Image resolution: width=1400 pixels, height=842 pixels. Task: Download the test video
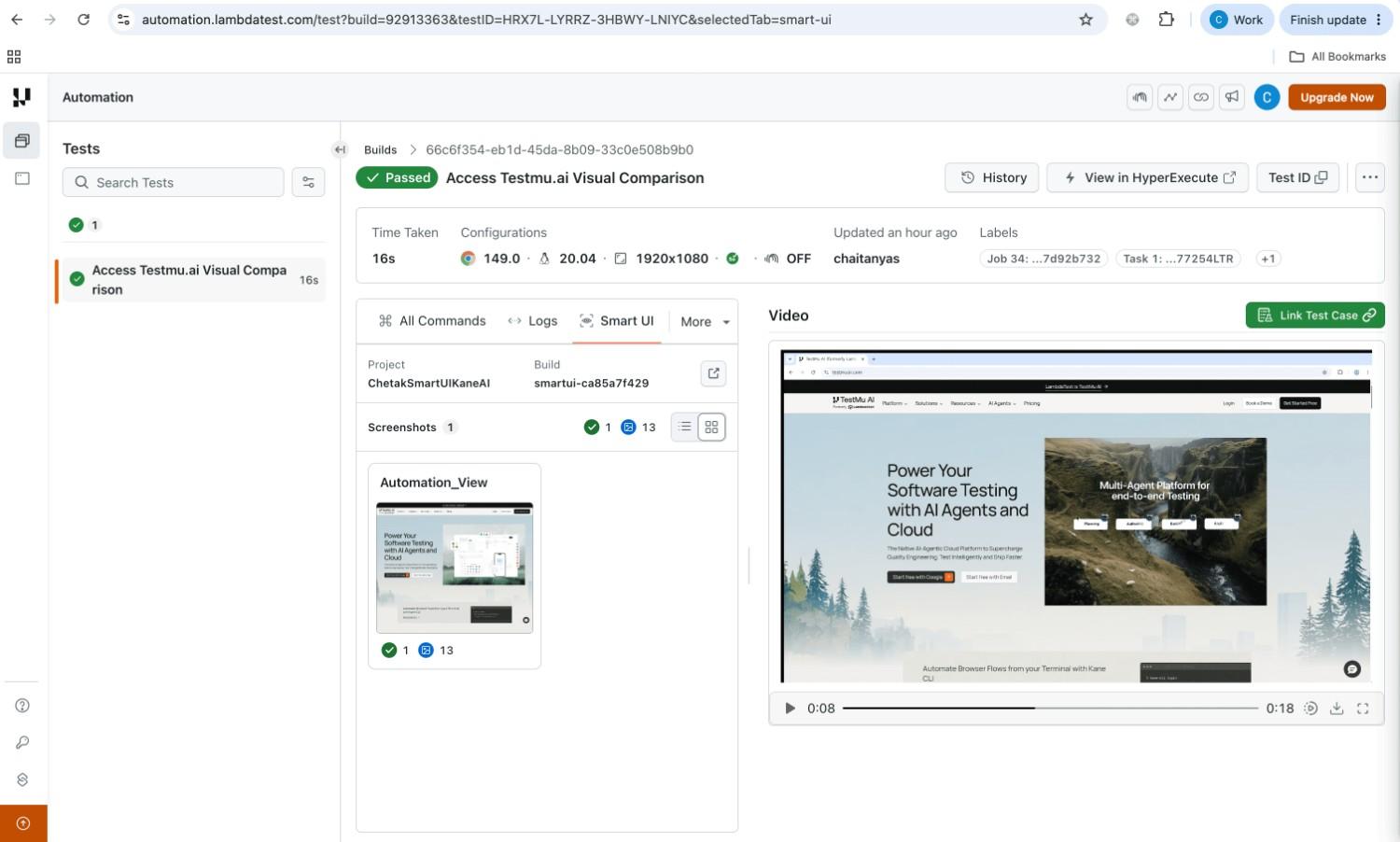coord(1337,709)
